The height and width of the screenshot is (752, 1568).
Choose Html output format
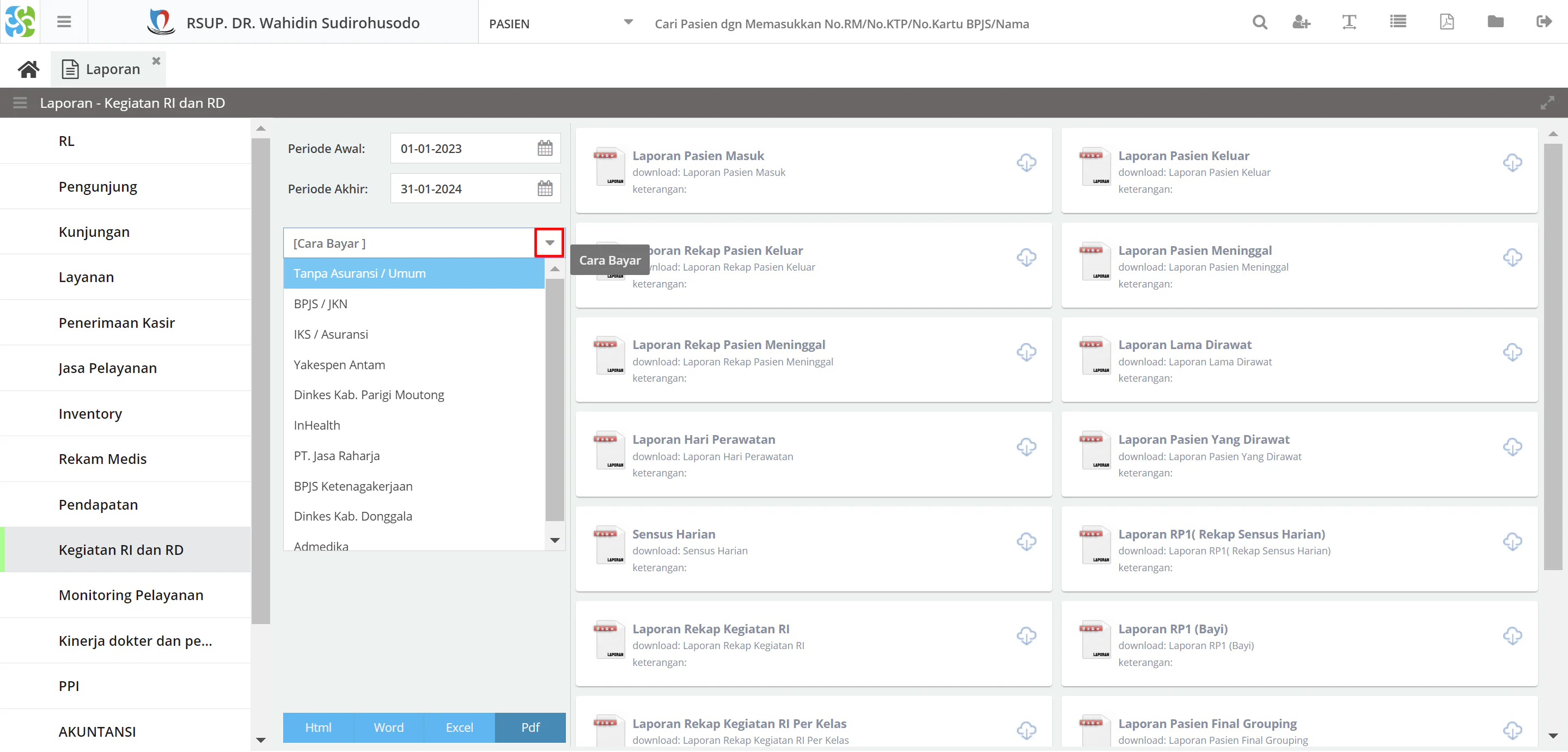pos(318,727)
